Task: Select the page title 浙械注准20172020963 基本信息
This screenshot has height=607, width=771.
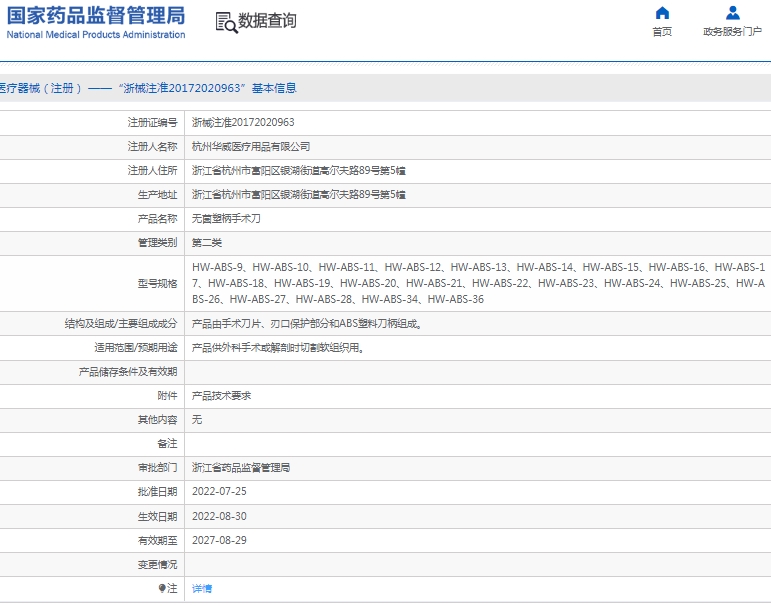Action: [x=208, y=88]
